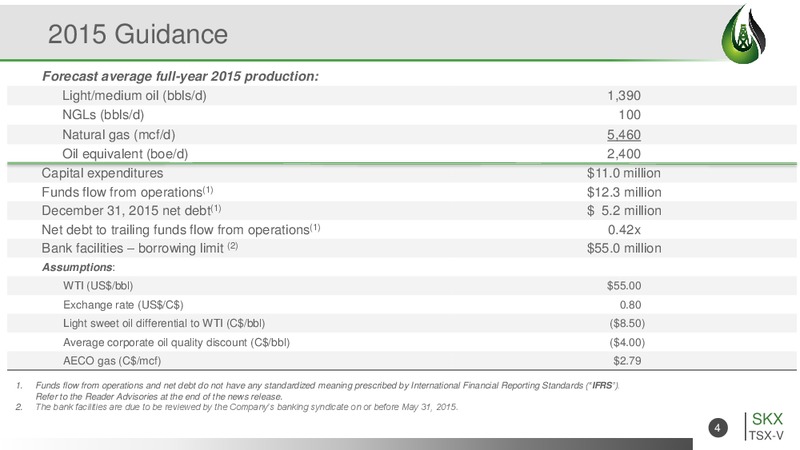Image resolution: width=800 pixels, height=450 pixels.
Task: Click the 'NGLs (bbls/d)' row label
Action: pos(103,115)
